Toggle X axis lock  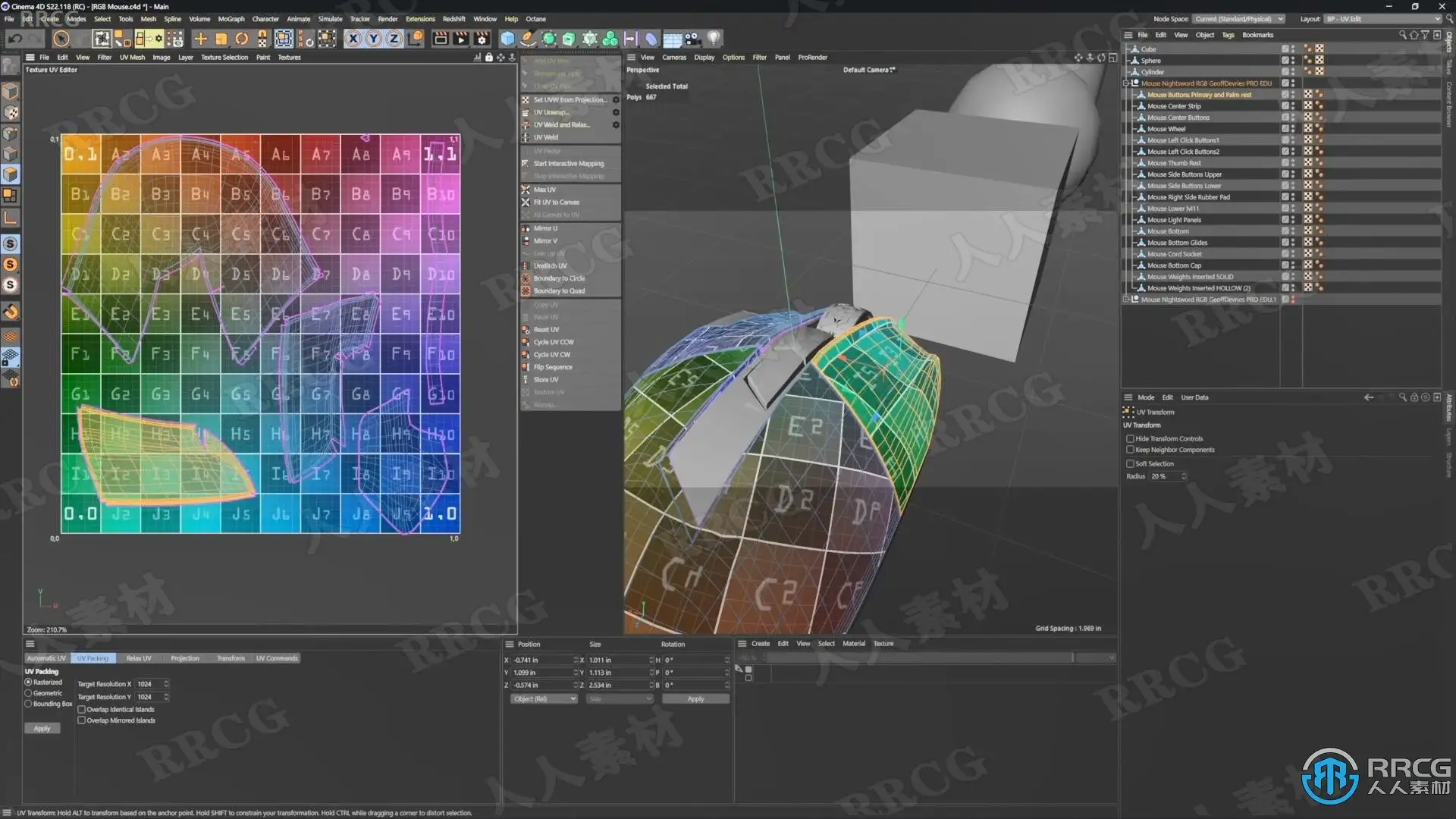[x=353, y=39]
